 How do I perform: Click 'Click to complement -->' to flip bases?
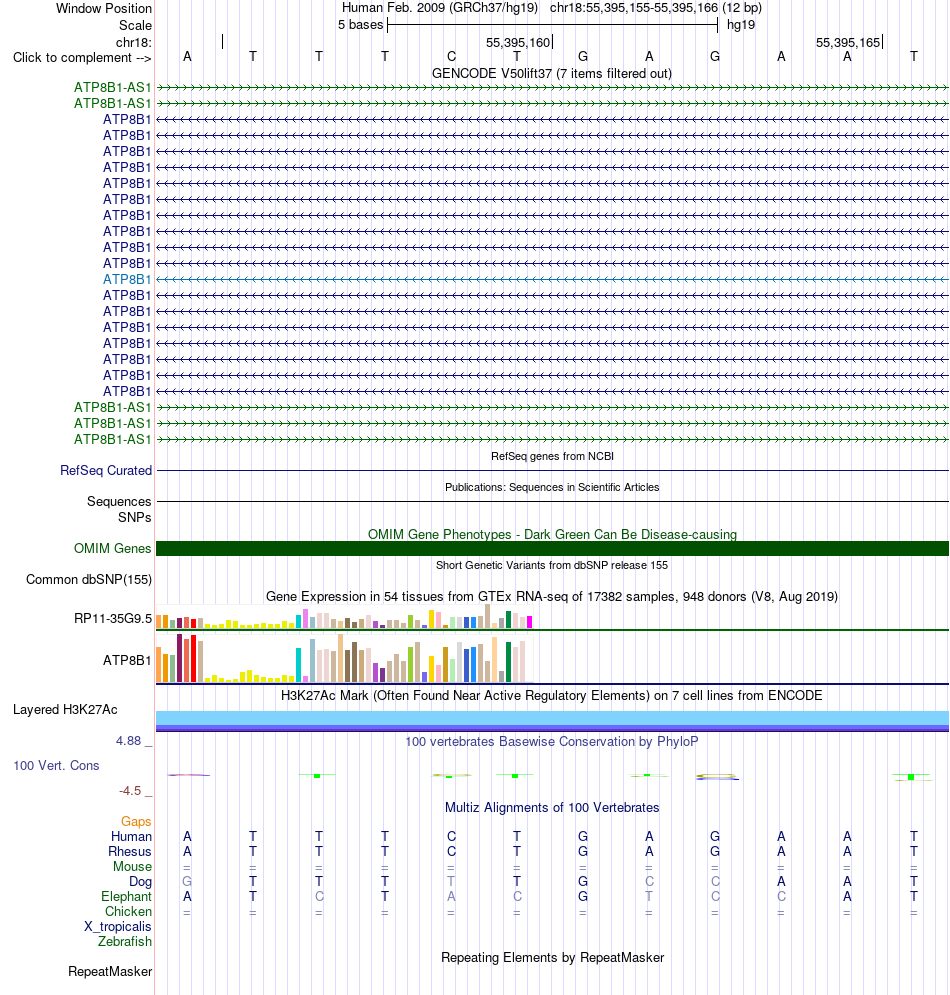point(82,58)
